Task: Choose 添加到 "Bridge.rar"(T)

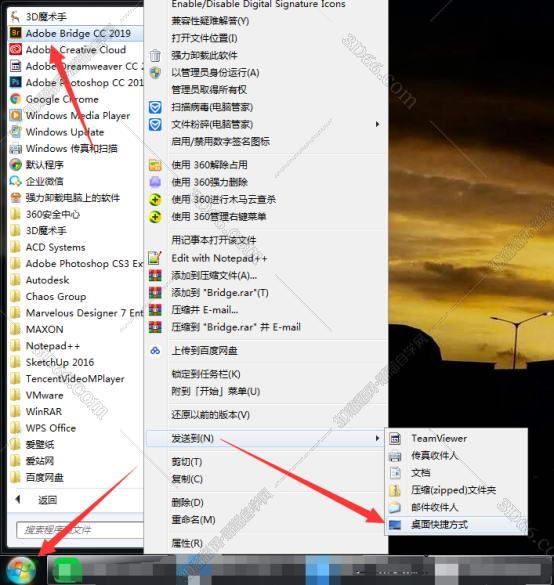Action: [220, 293]
